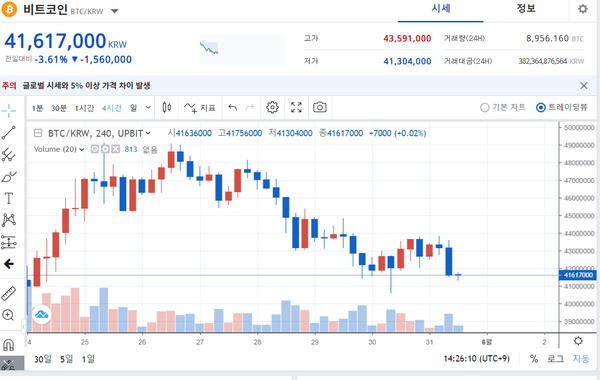Toggle logarithmic (로그) scale
The image size is (600, 380).
pyautogui.click(x=555, y=359)
